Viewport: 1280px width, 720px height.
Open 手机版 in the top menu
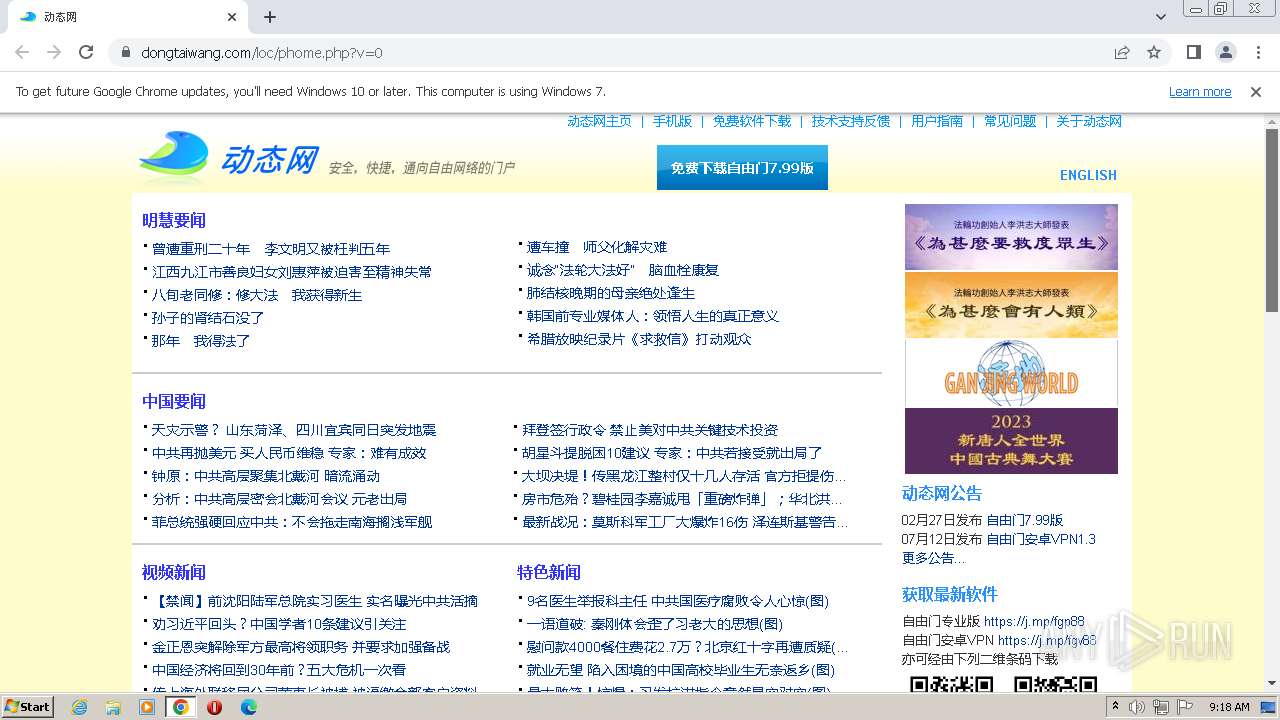[672, 121]
